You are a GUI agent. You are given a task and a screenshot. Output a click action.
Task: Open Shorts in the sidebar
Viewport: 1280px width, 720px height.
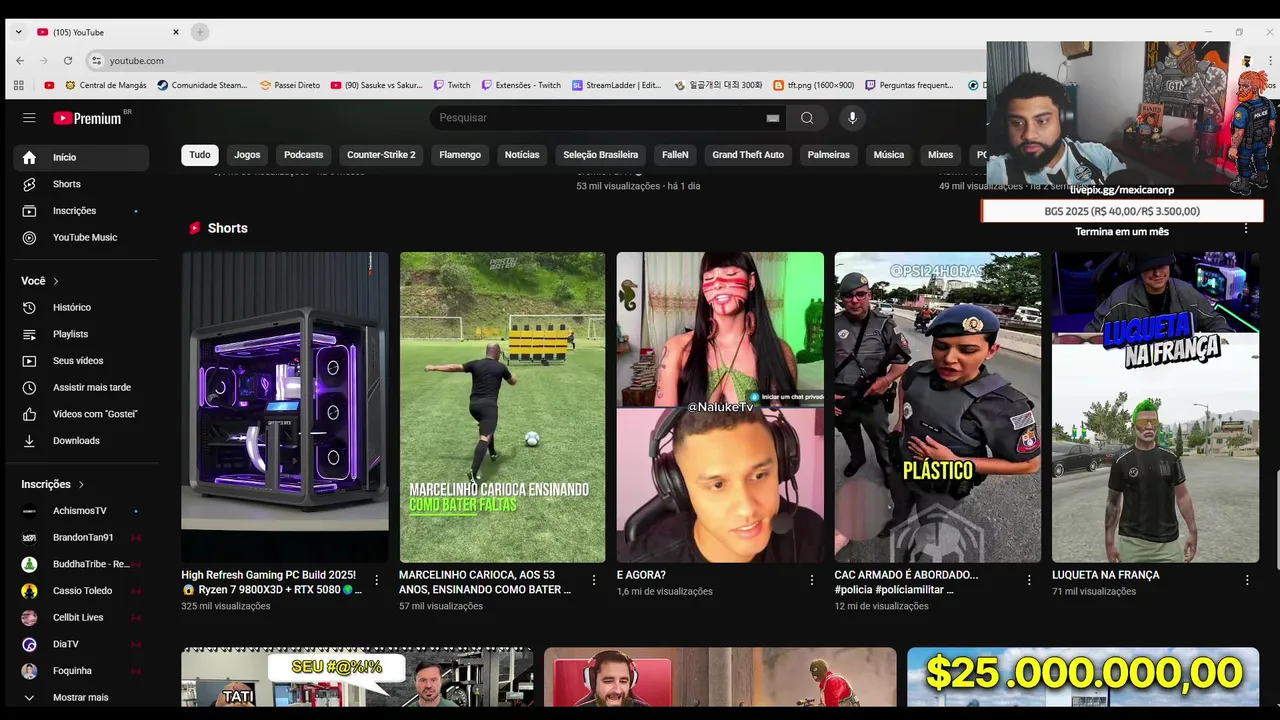(81, 184)
